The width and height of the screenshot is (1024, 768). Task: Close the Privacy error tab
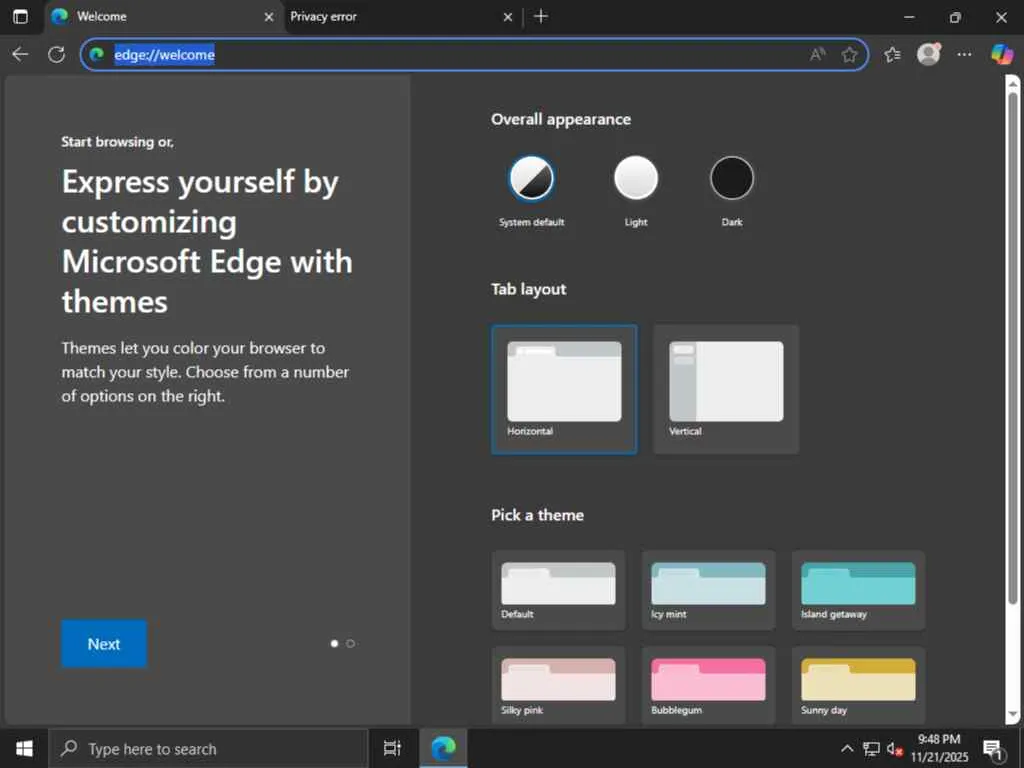coord(507,17)
